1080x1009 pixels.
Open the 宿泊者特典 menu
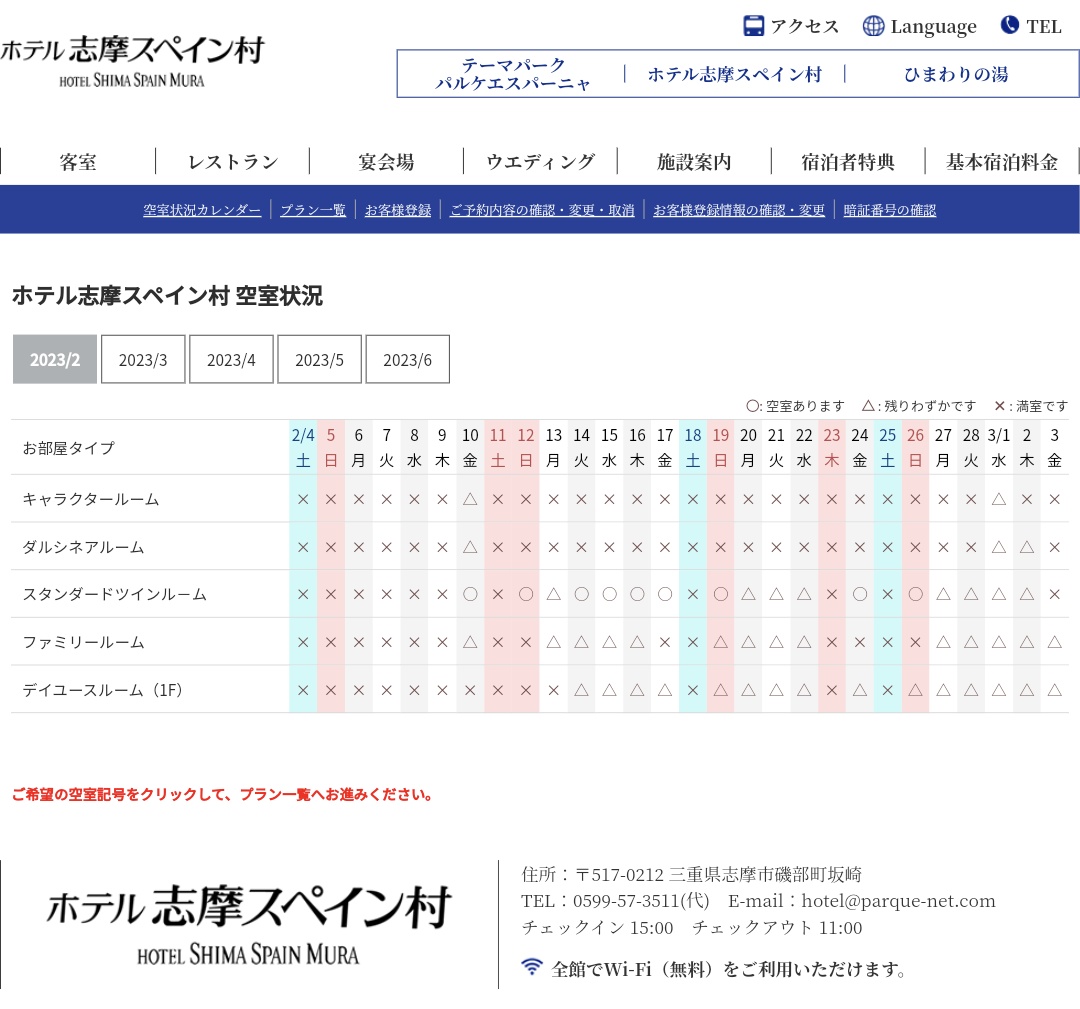pyautogui.click(x=848, y=162)
